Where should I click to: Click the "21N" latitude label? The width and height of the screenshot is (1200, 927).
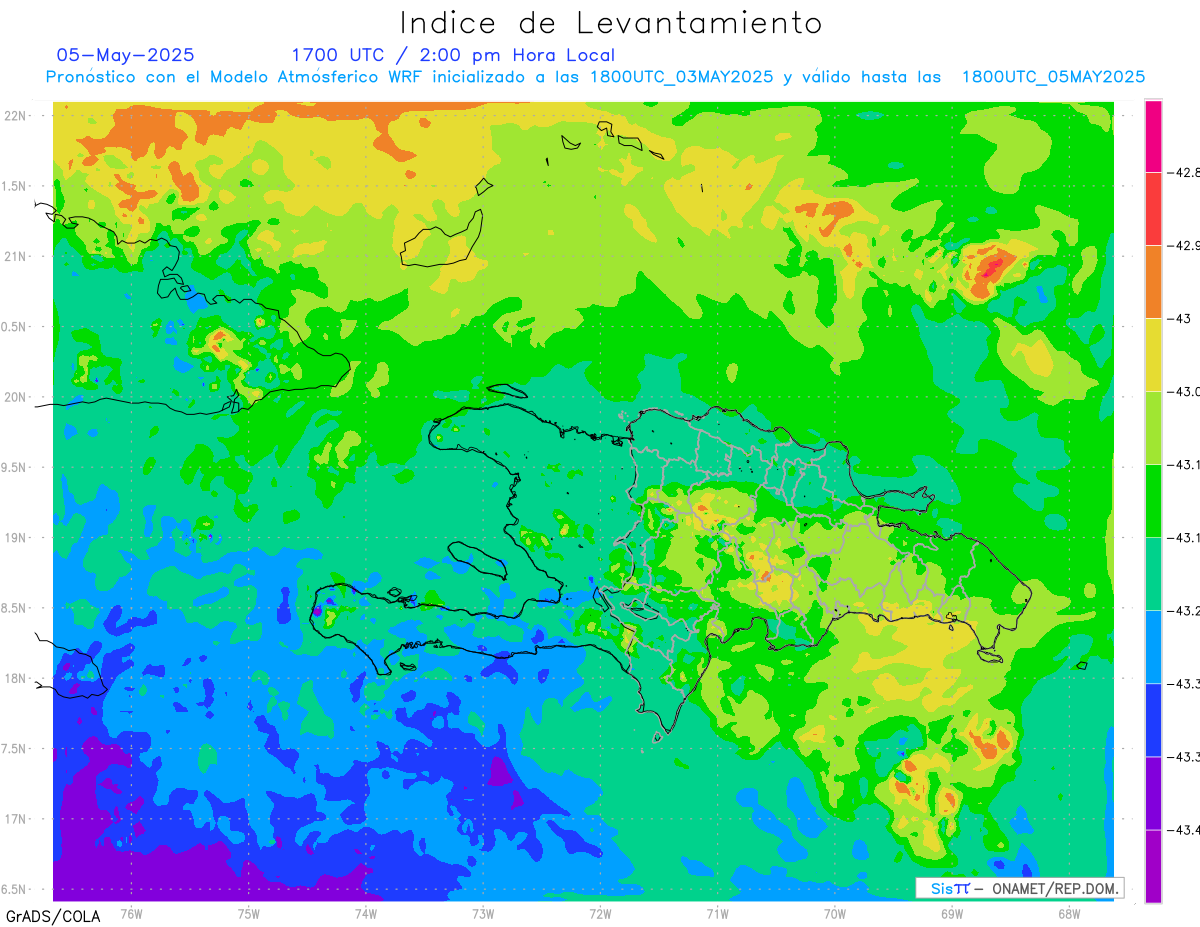(17, 256)
